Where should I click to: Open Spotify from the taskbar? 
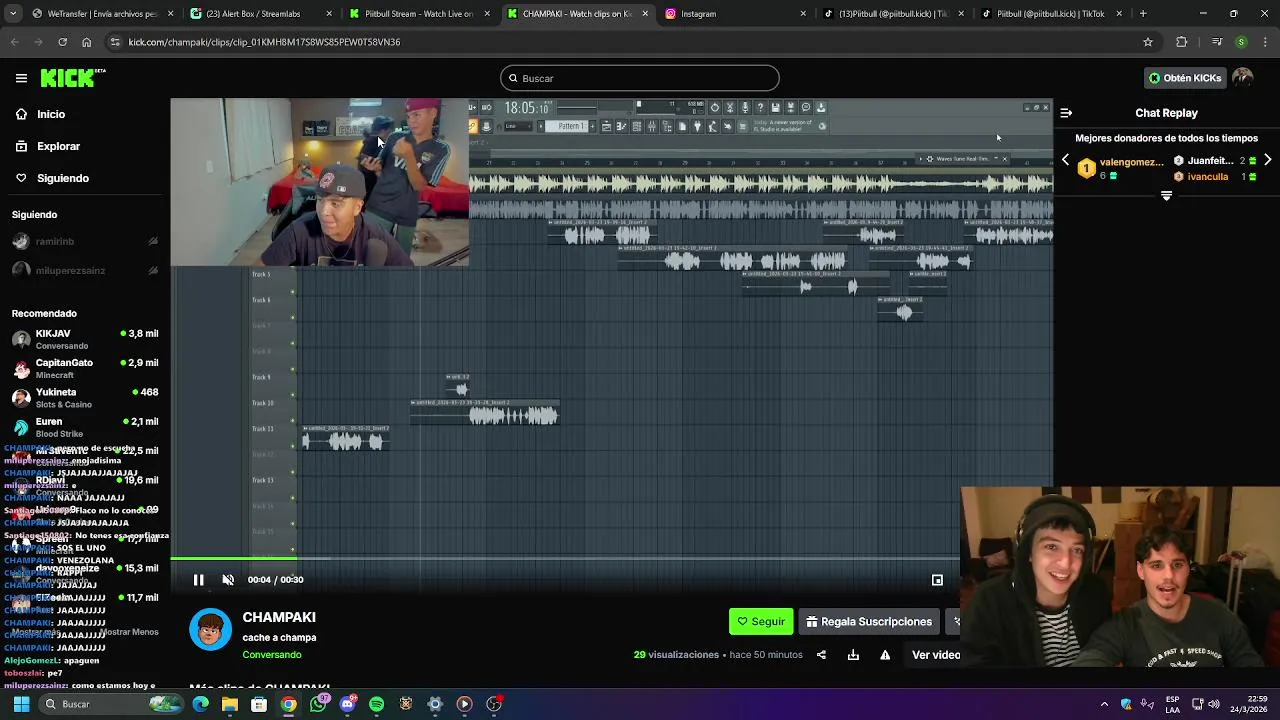[x=376, y=704]
